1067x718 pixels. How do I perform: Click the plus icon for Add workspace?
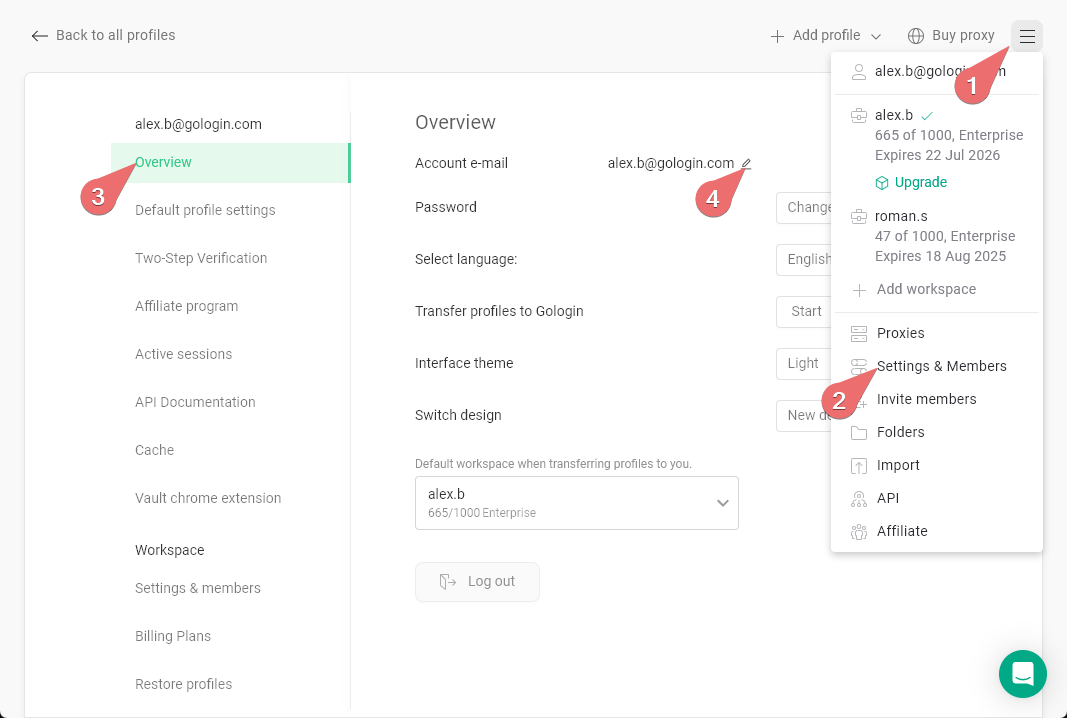859,291
